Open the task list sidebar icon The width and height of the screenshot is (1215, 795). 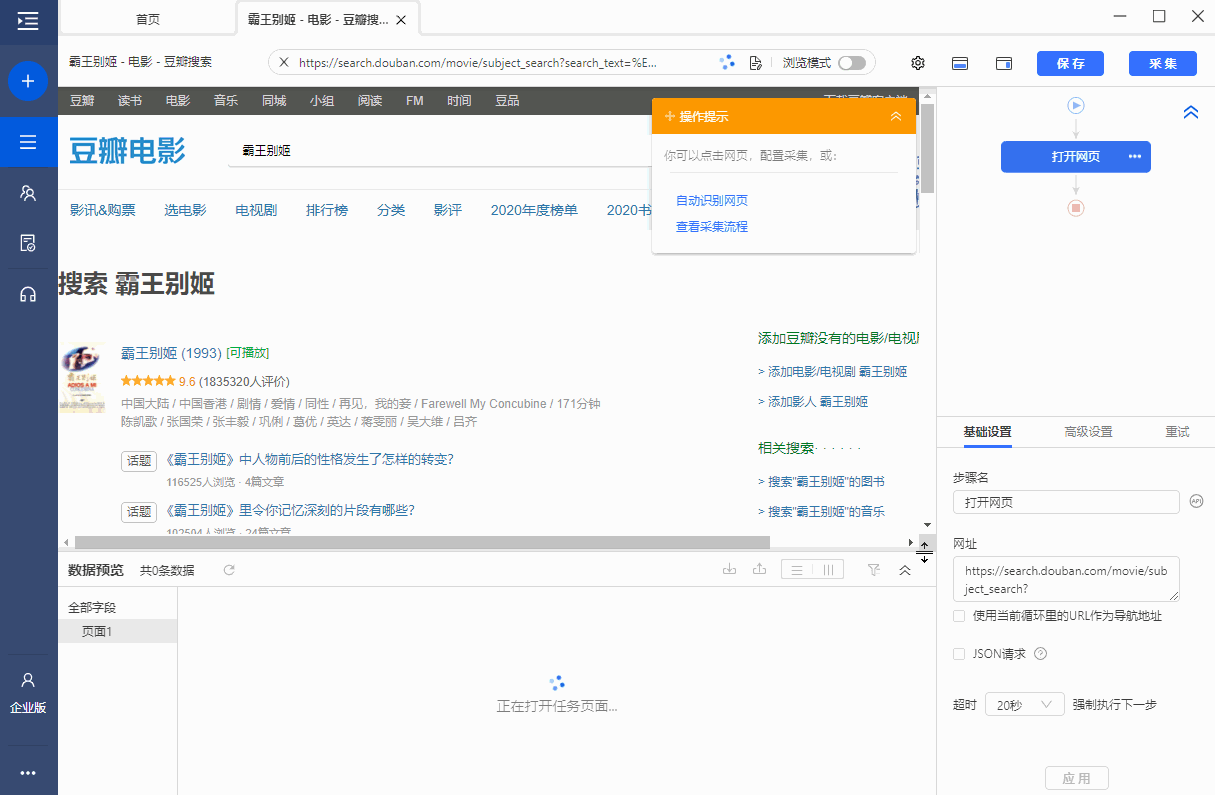[x=28, y=142]
